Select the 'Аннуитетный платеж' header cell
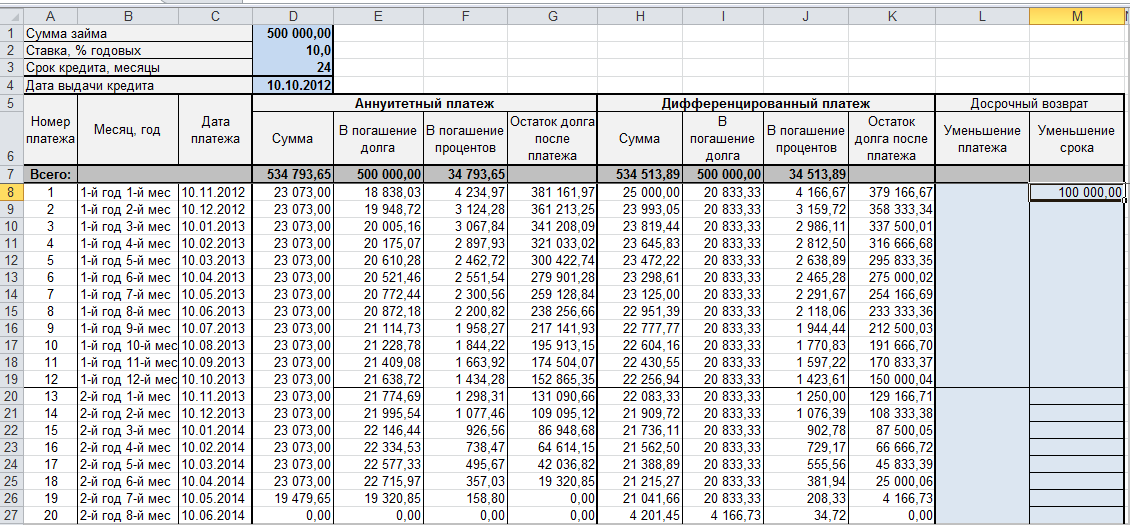The image size is (1130, 525). coord(425,103)
